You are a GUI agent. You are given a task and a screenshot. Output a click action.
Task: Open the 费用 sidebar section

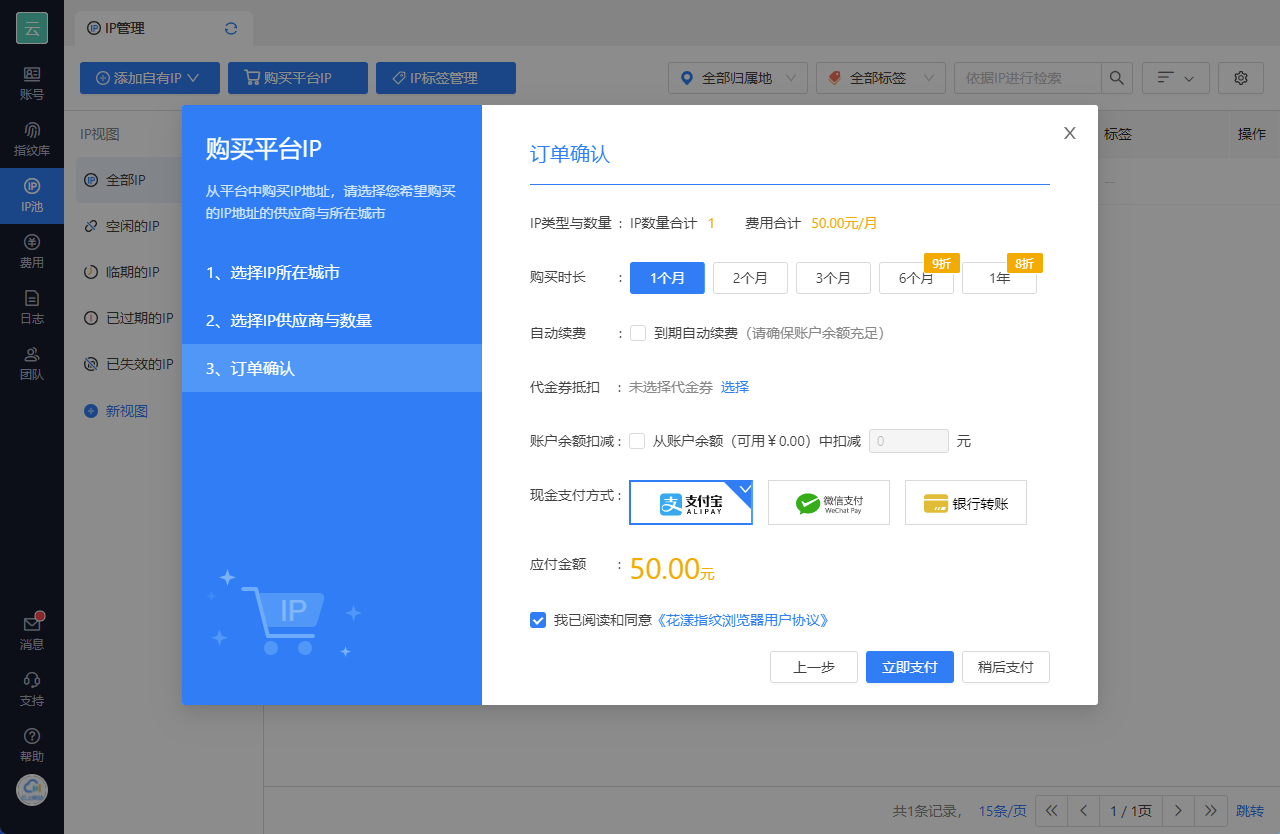pos(32,252)
